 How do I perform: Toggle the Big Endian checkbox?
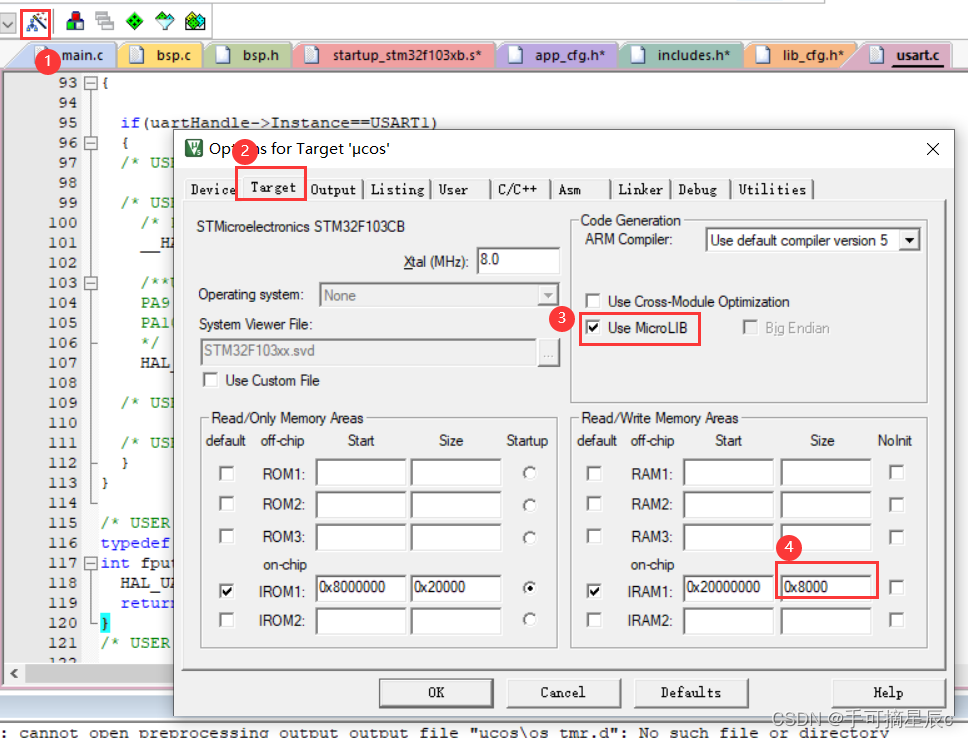tap(750, 327)
